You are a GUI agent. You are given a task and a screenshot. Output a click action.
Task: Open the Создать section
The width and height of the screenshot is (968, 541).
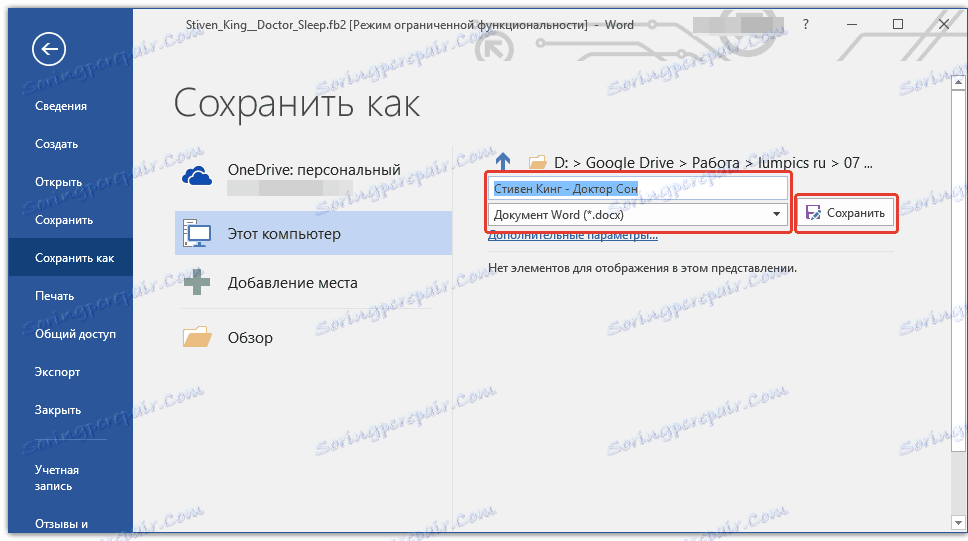coord(56,144)
